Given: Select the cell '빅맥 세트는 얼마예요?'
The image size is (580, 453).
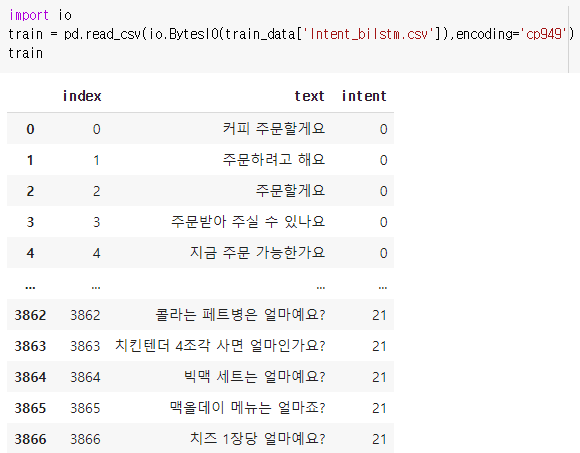Looking at the screenshot, I should (254, 377).
